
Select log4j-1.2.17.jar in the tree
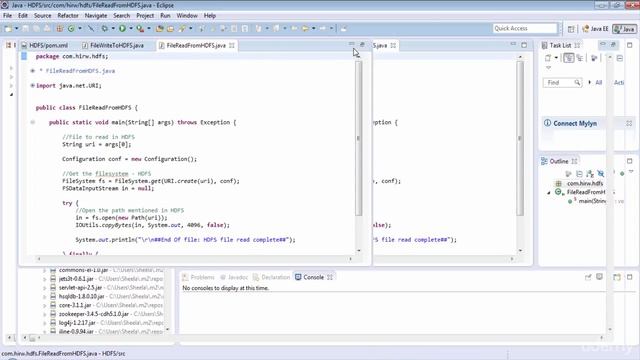tap(77, 322)
